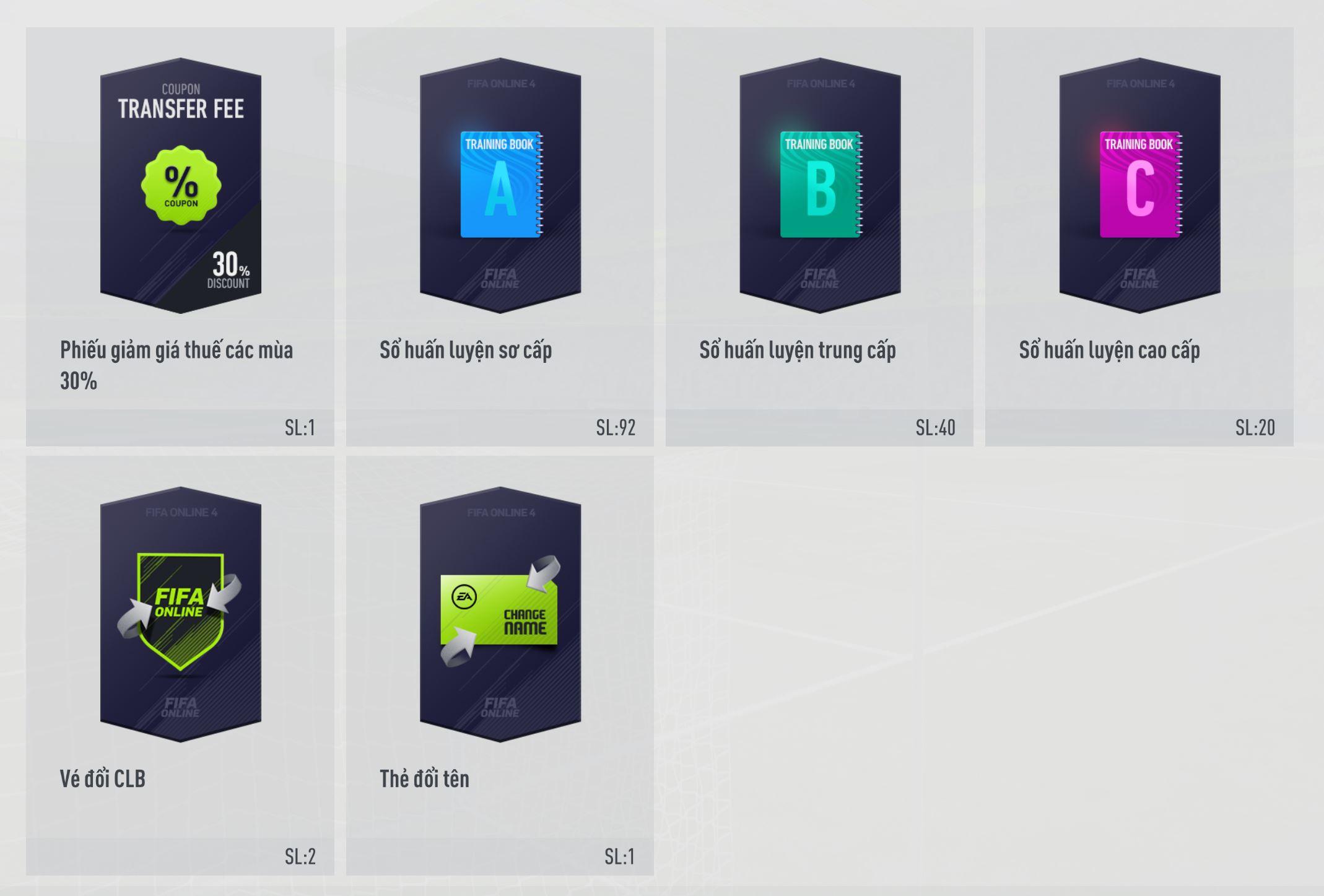Click the SL:20 quantity bar
1324x896 pixels.
click(x=1139, y=427)
